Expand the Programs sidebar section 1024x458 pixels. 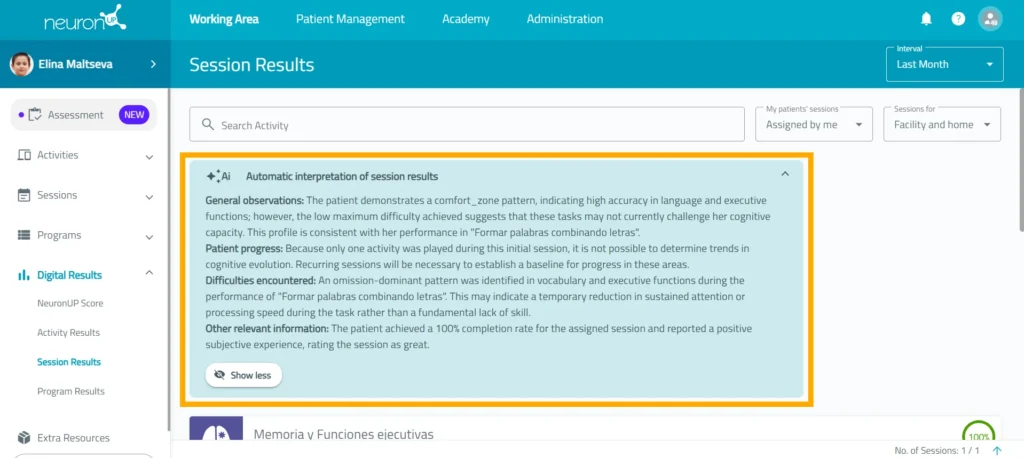point(149,237)
